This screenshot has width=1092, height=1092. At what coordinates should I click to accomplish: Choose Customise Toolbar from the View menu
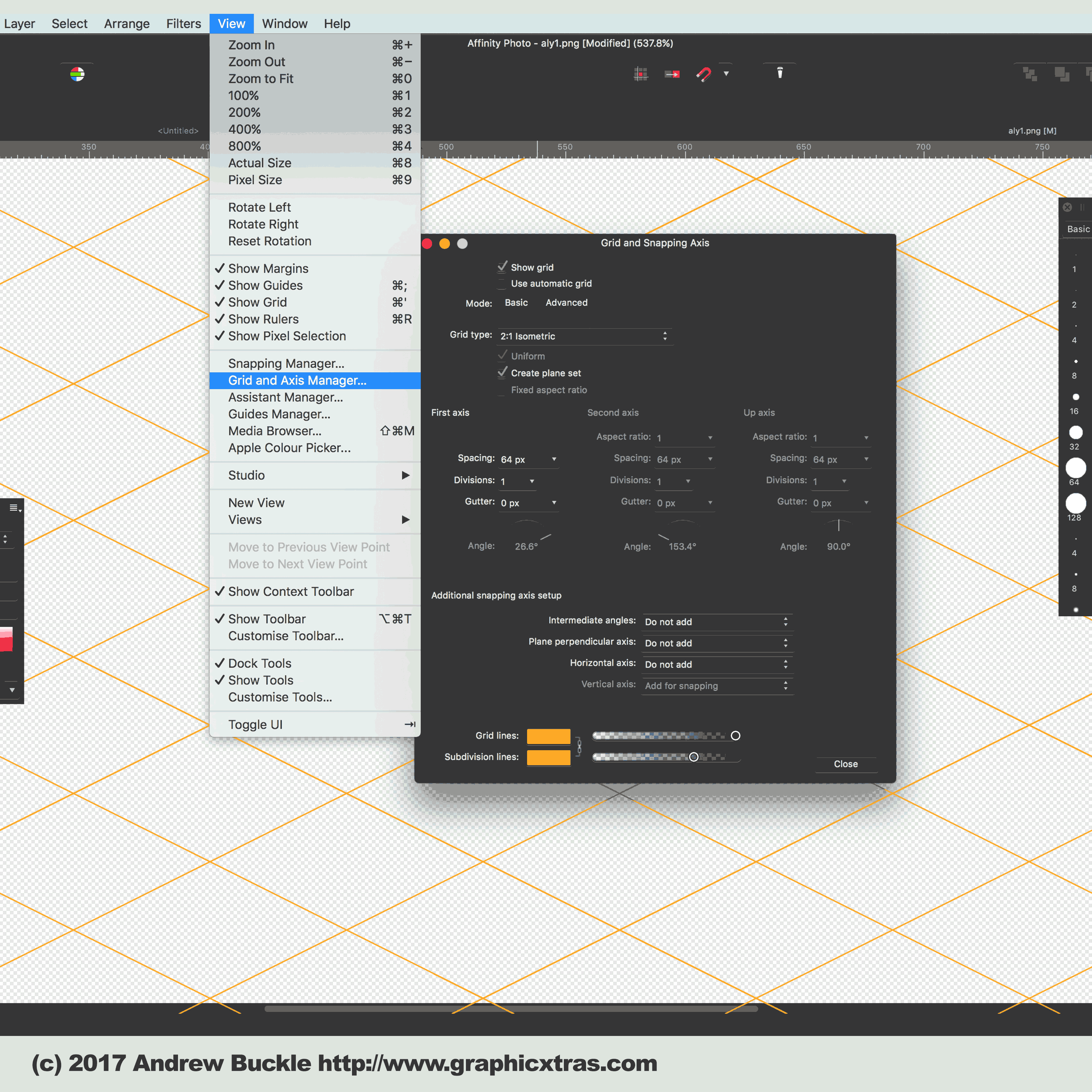click(315, 636)
